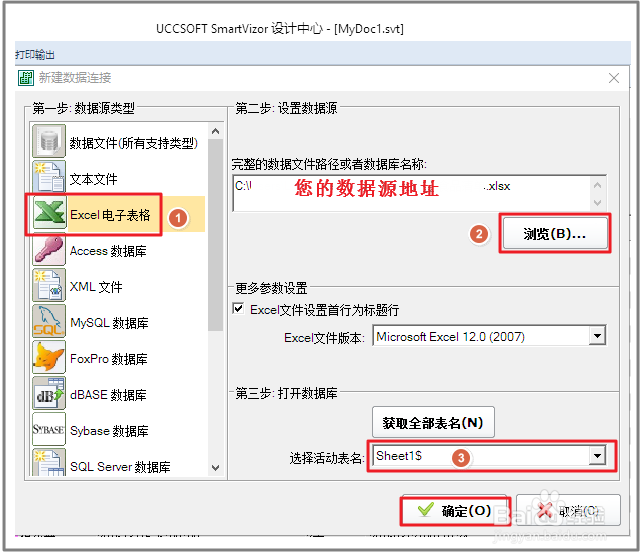Click the Browse (浏览) button
This screenshot has width=643, height=558.
pos(555,234)
